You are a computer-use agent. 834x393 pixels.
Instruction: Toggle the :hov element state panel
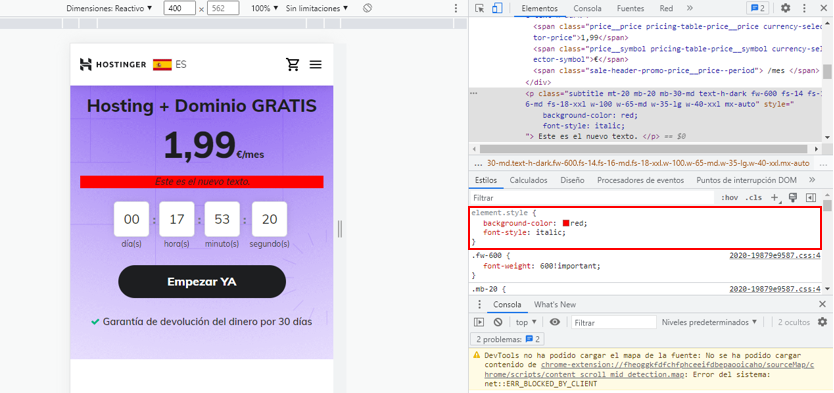(x=729, y=198)
